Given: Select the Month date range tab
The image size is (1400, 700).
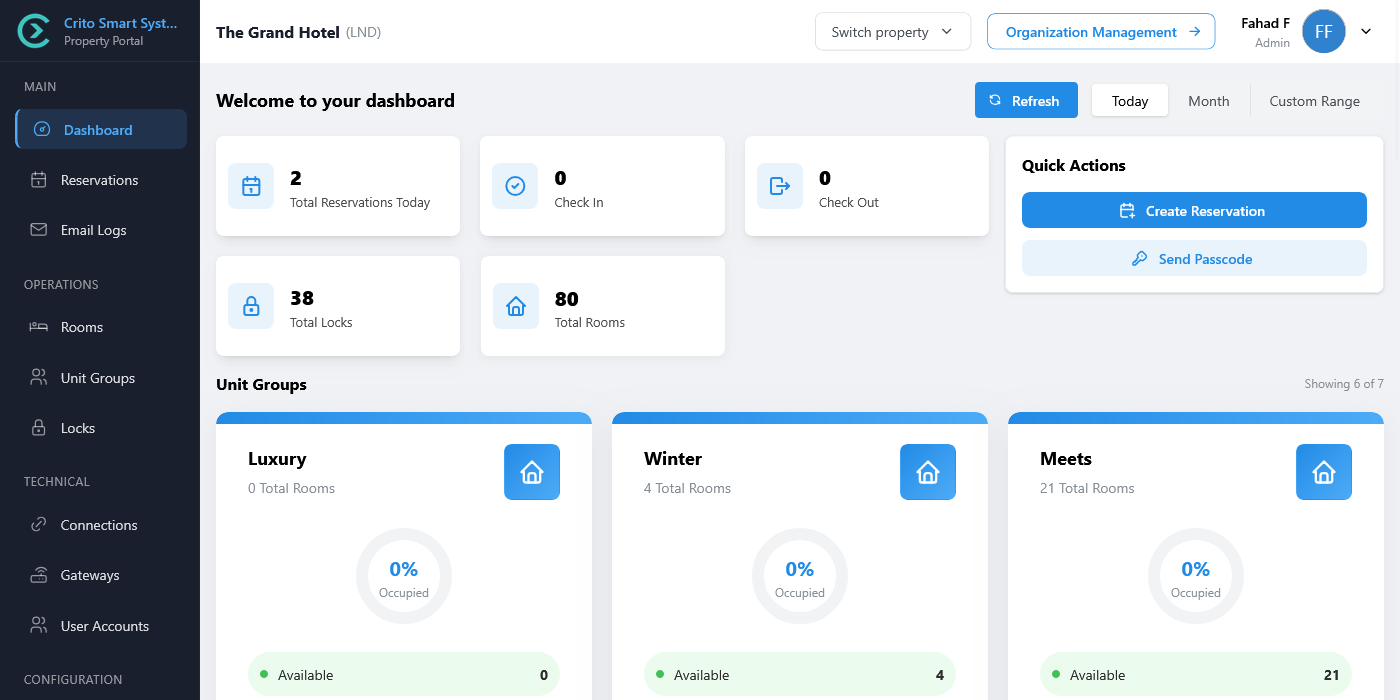Looking at the screenshot, I should click(x=1209, y=101).
